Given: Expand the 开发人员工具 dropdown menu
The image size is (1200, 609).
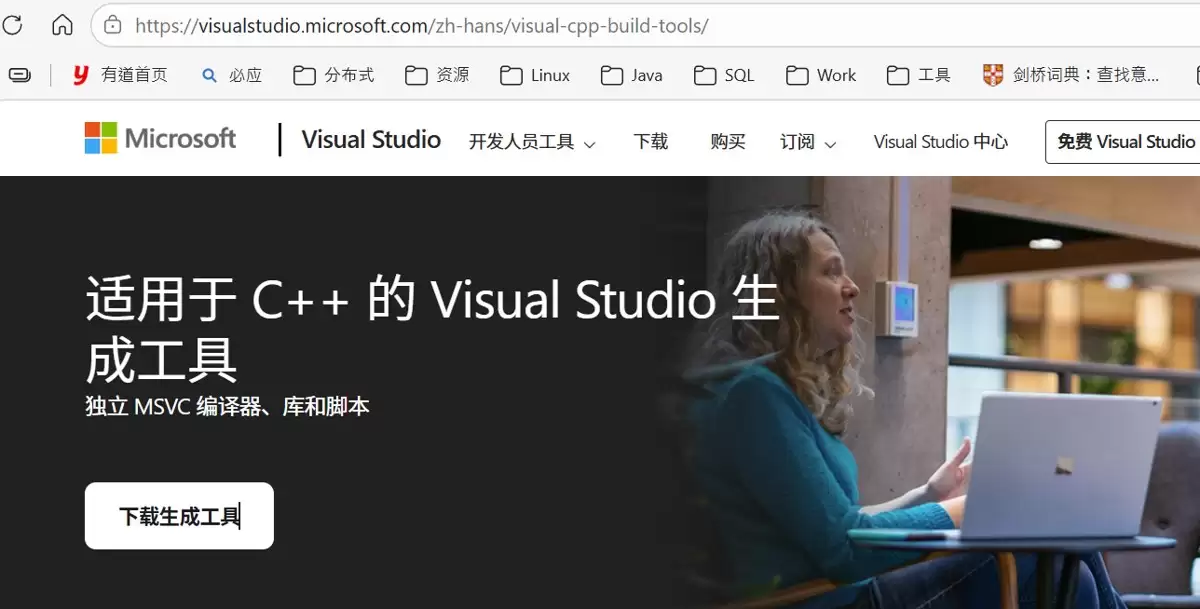Looking at the screenshot, I should tap(532, 142).
